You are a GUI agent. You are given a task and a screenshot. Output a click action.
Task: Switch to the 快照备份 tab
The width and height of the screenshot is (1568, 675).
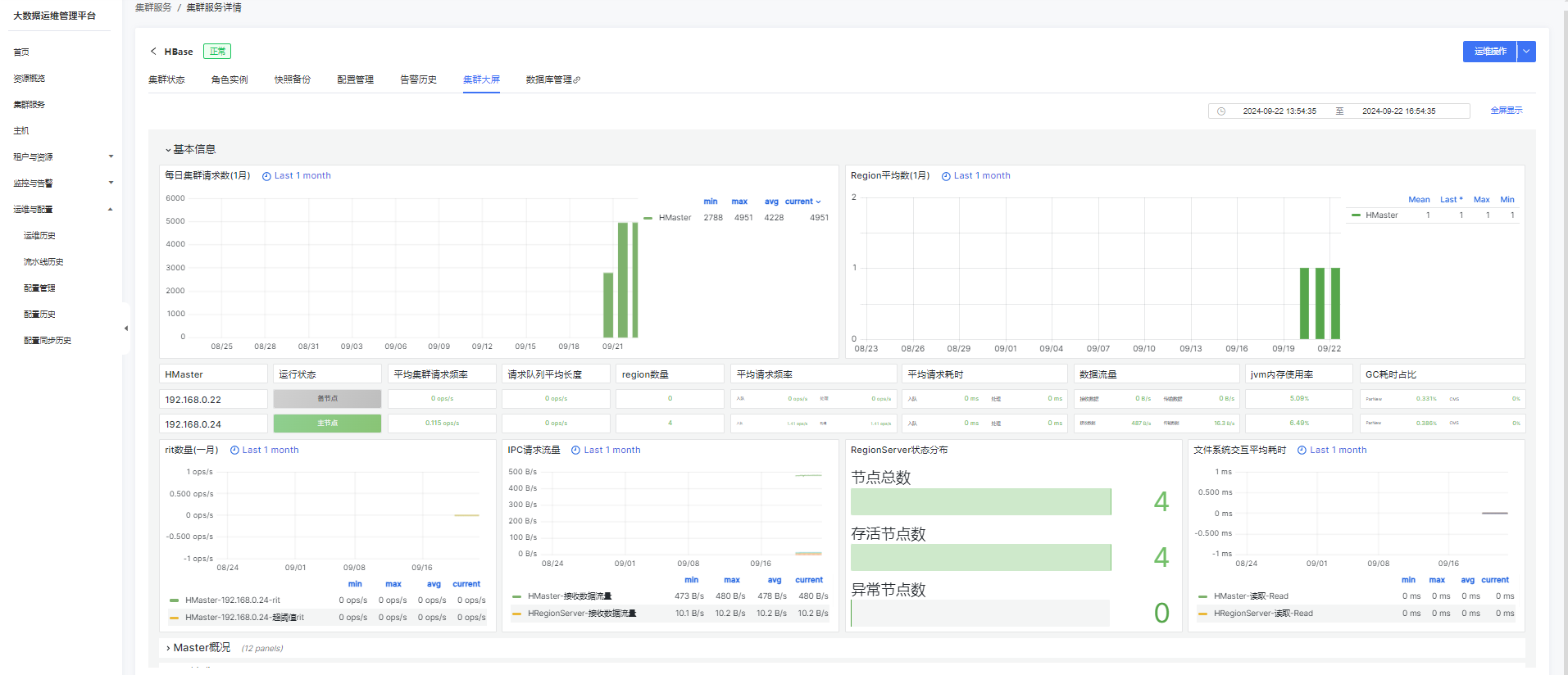click(x=293, y=79)
